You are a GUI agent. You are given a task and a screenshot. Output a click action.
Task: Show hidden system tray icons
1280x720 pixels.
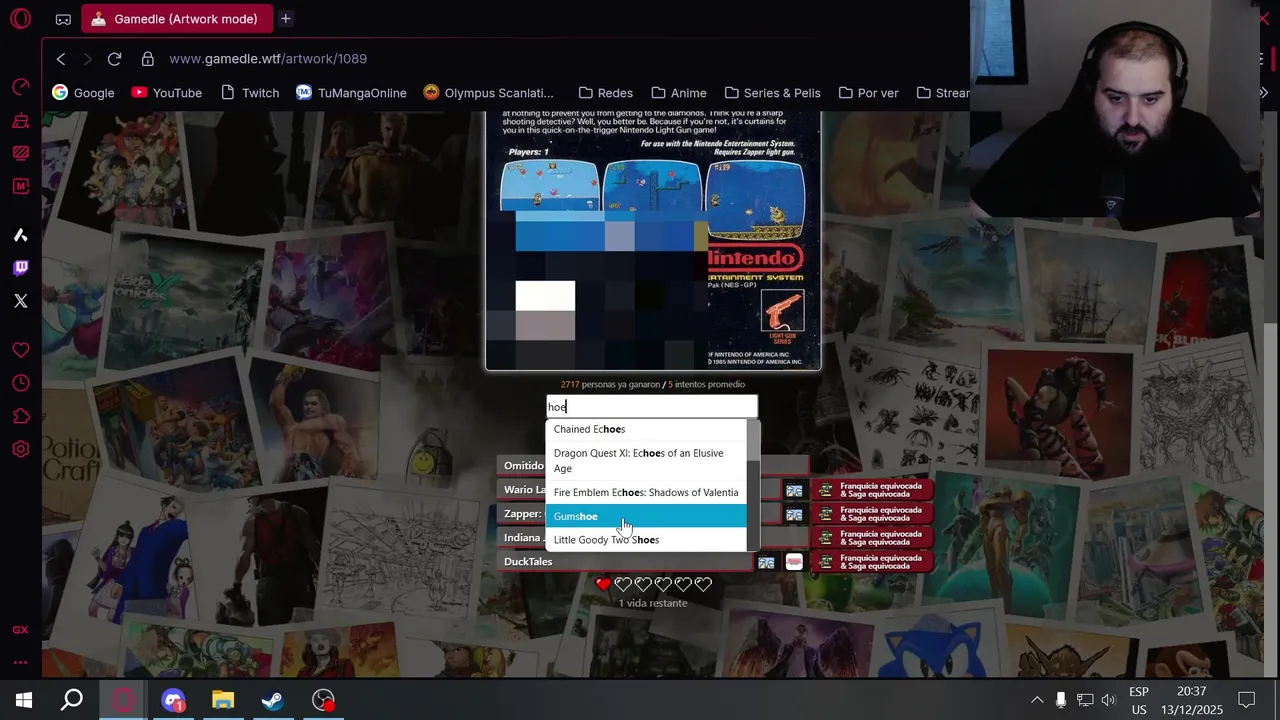click(x=1037, y=700)
